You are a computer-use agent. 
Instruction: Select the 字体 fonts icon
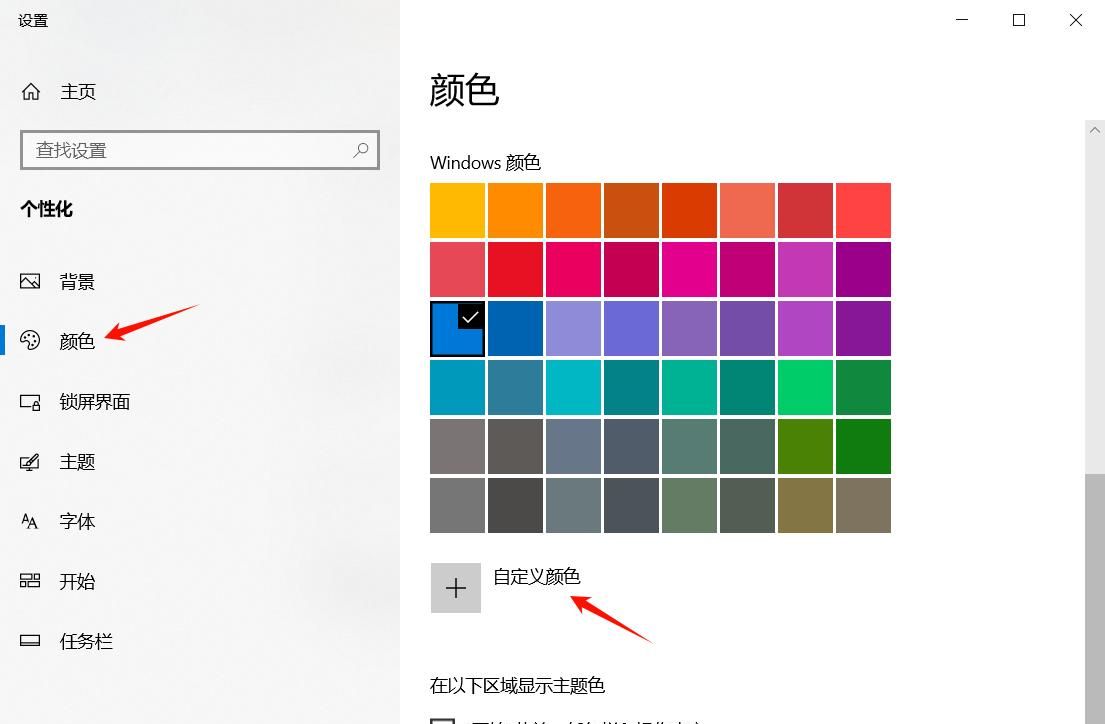click(x=29, y=521)
